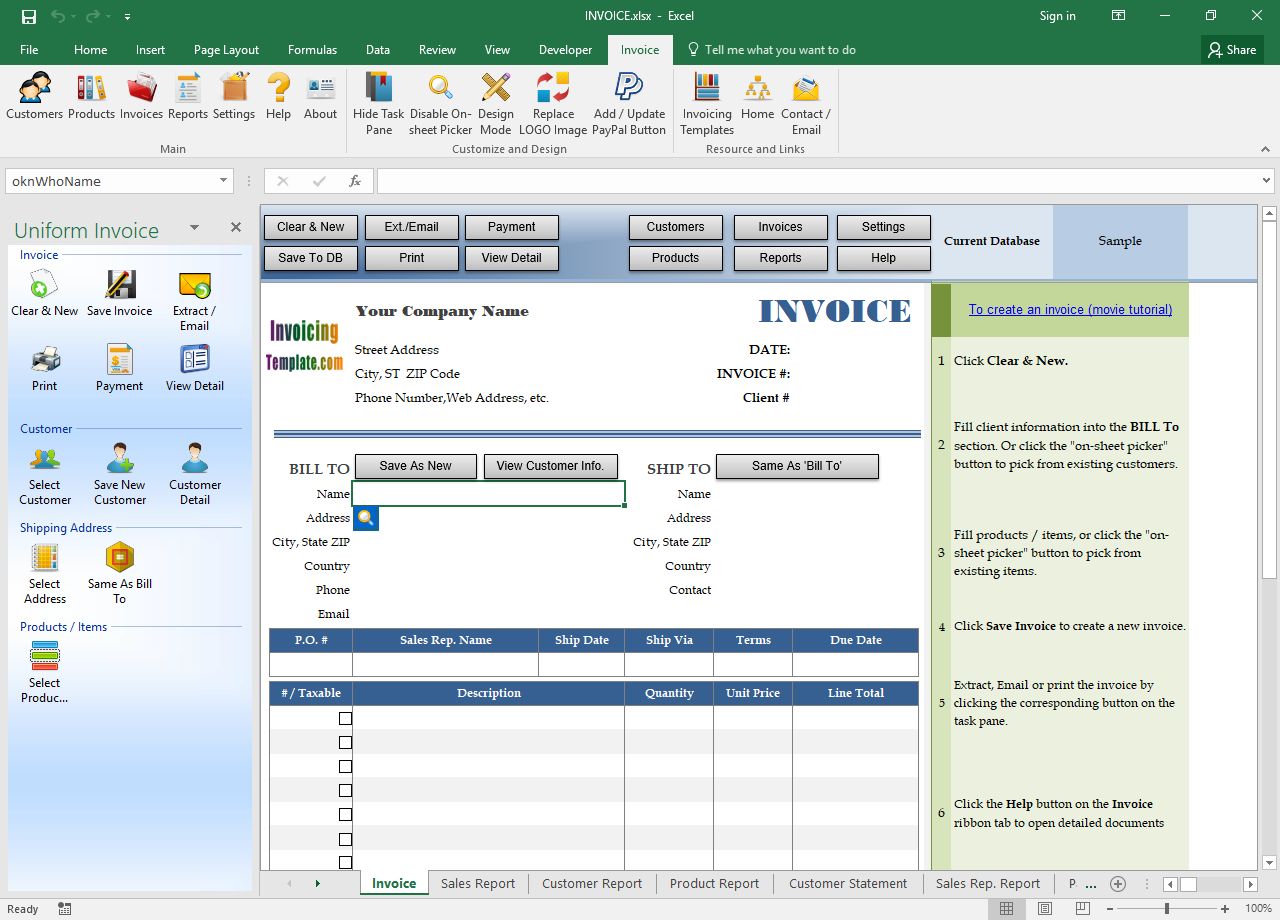The width and height of the screenshot is (1280, 920).
Task: Click Add / Update PayPal Button
Action: [x=629, y=104]
